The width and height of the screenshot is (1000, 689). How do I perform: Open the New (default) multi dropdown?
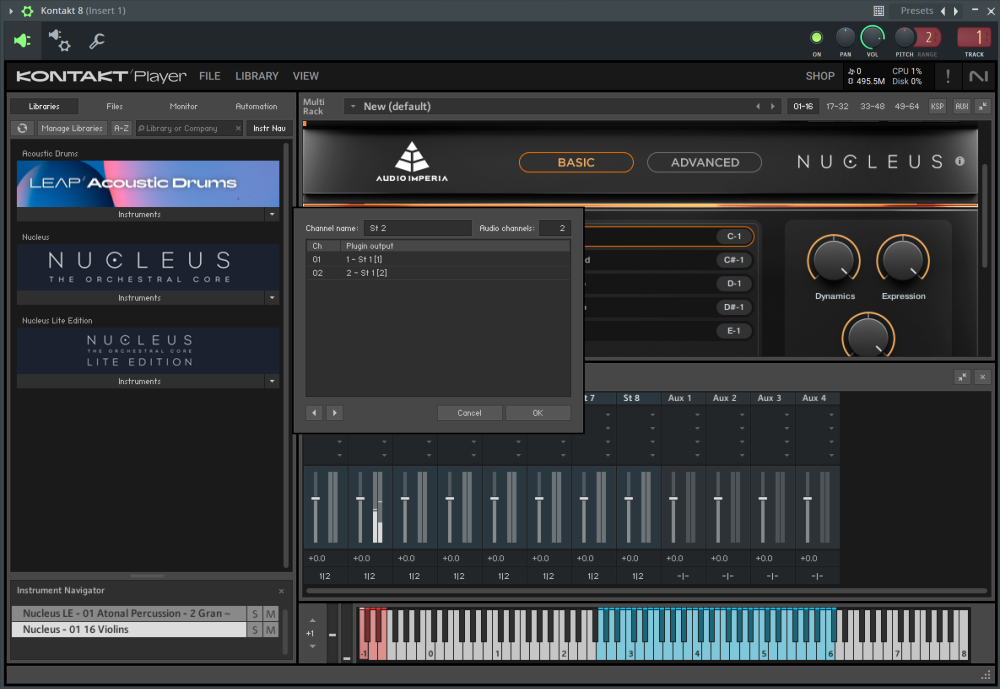(353, 107)
